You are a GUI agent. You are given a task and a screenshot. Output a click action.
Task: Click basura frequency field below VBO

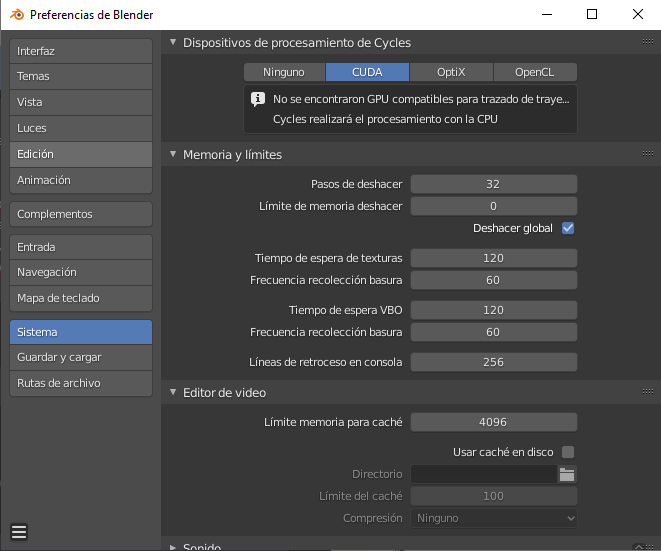pyautogui.click(x=494, y=332)
